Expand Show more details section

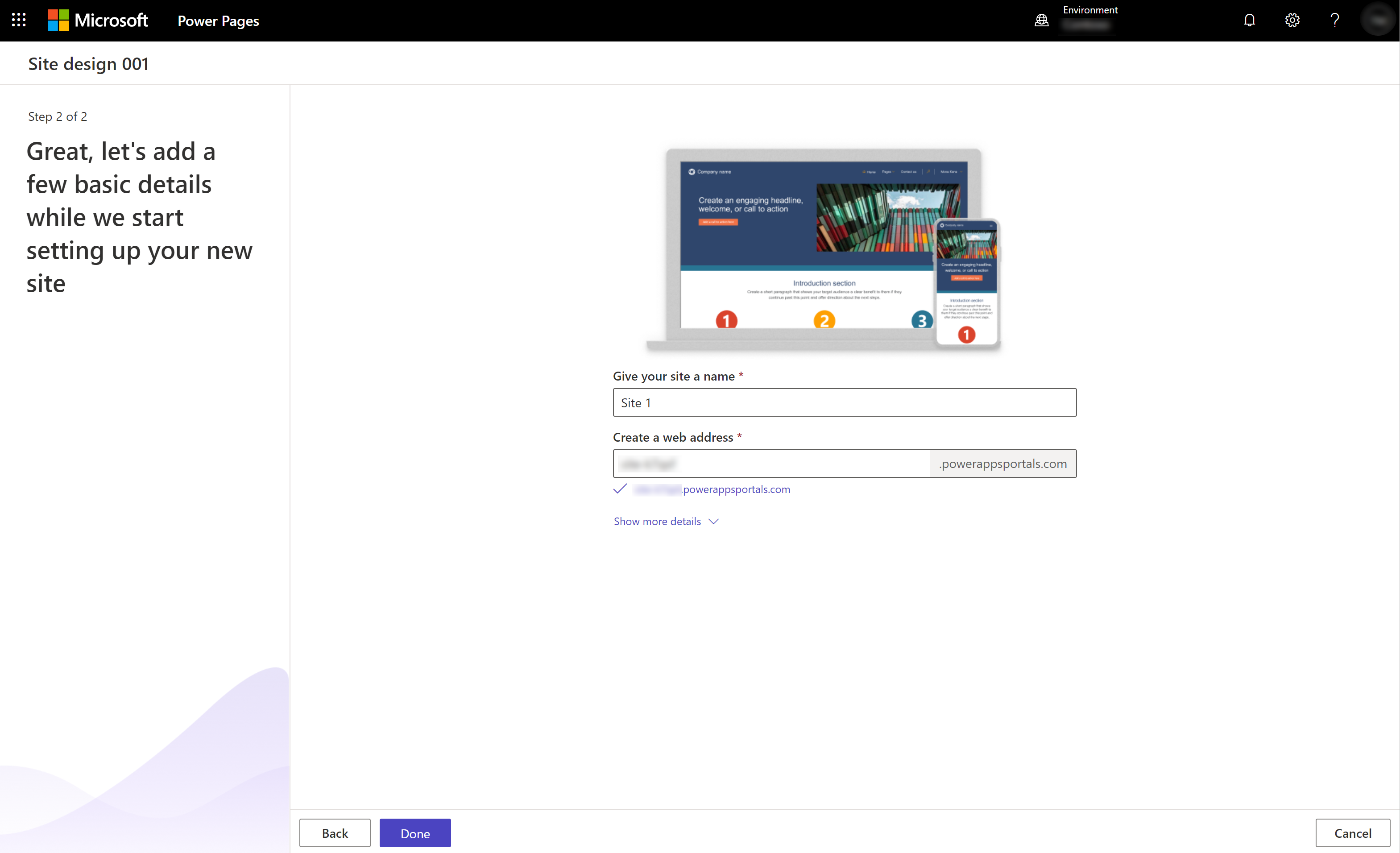tap(666, 520)
